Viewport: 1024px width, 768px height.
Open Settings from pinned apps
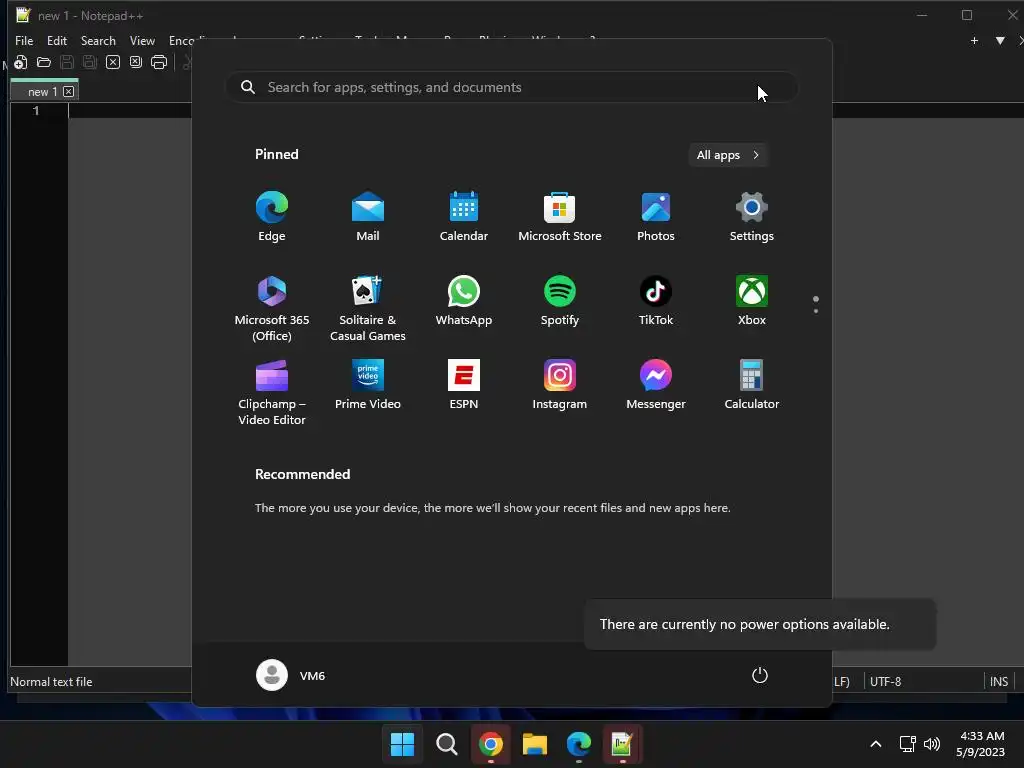[752, 217]
